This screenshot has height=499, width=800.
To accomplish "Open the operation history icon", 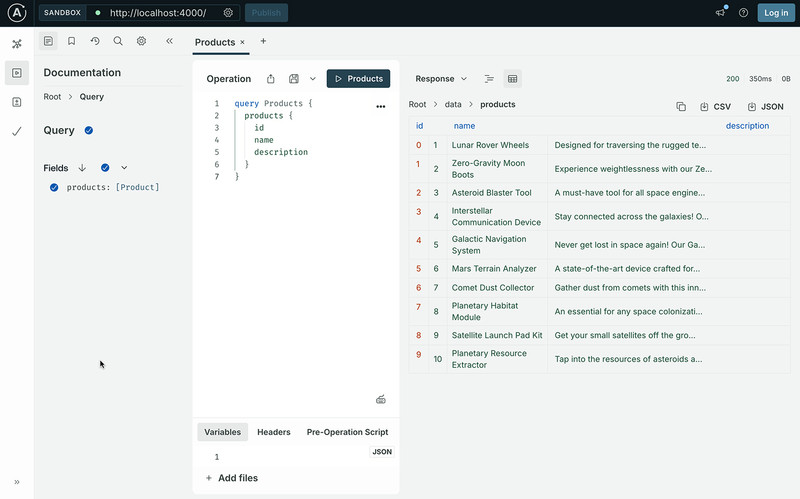I will 95,41.
